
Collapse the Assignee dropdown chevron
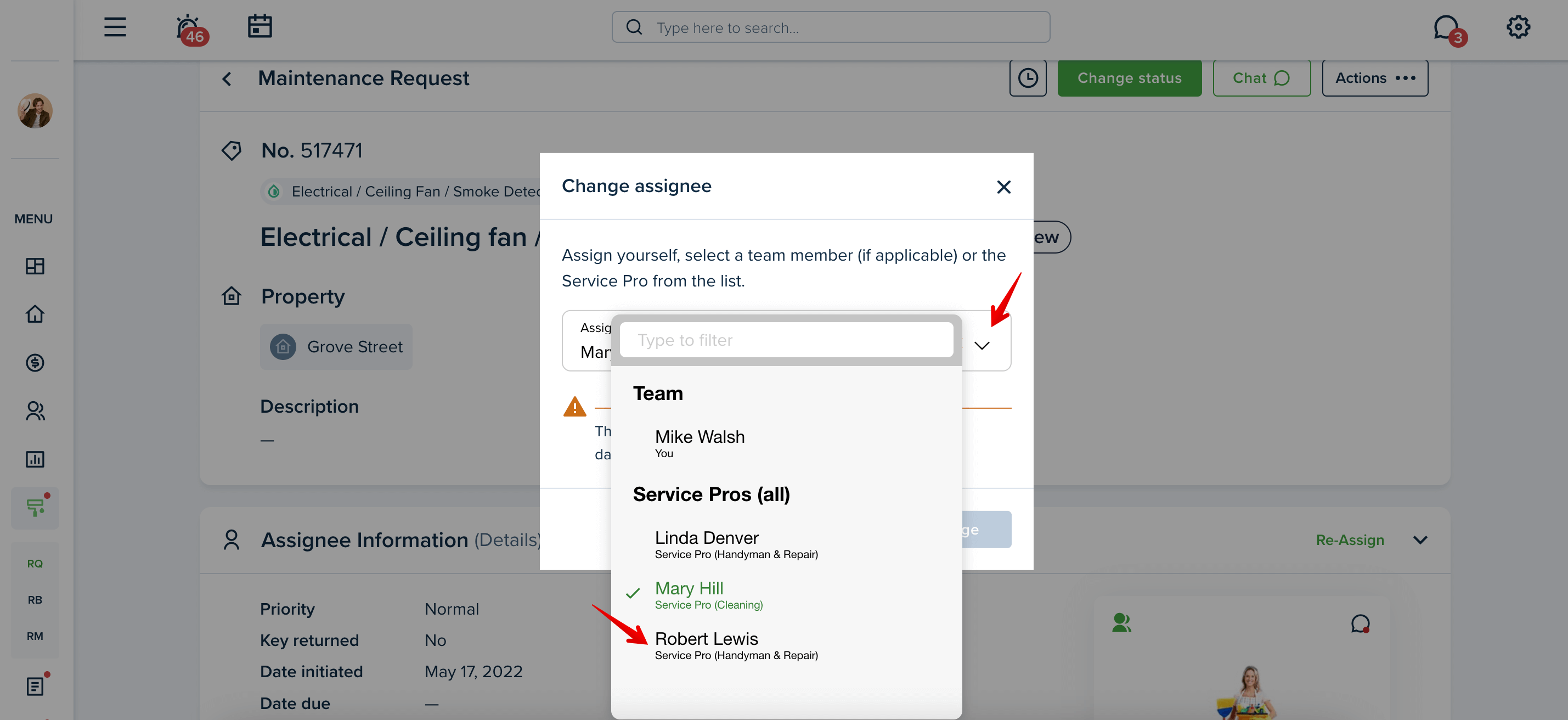tap(981, 345)
